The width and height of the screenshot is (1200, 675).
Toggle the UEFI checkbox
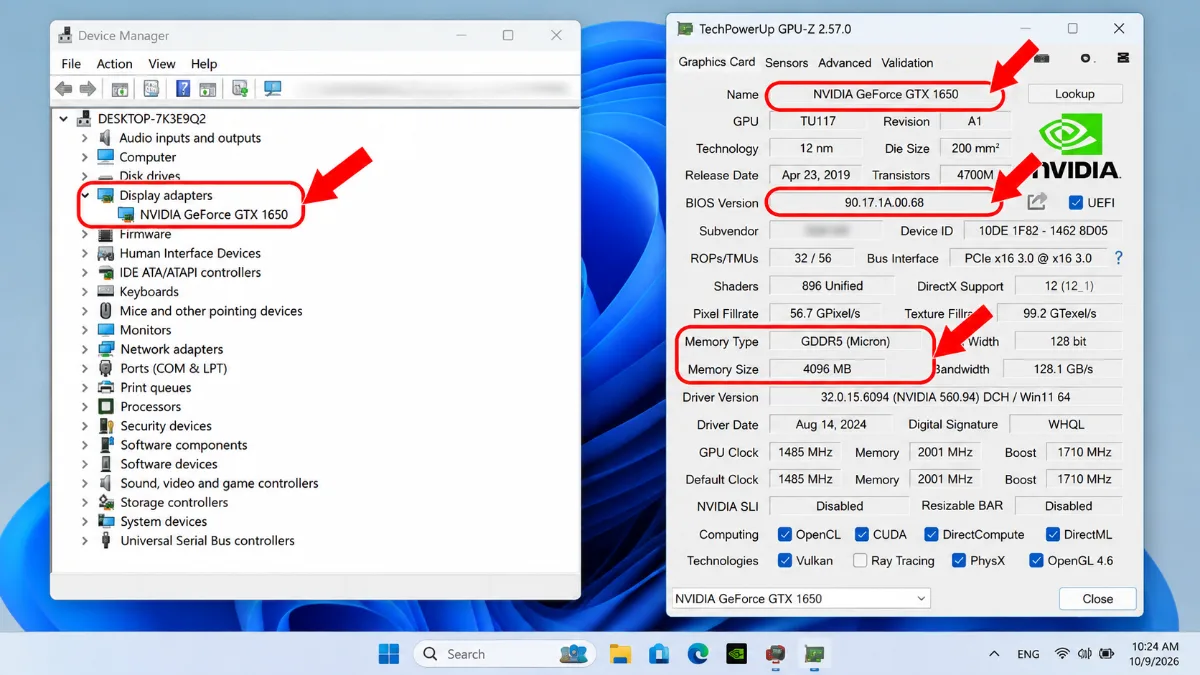tap(1076, 203)
